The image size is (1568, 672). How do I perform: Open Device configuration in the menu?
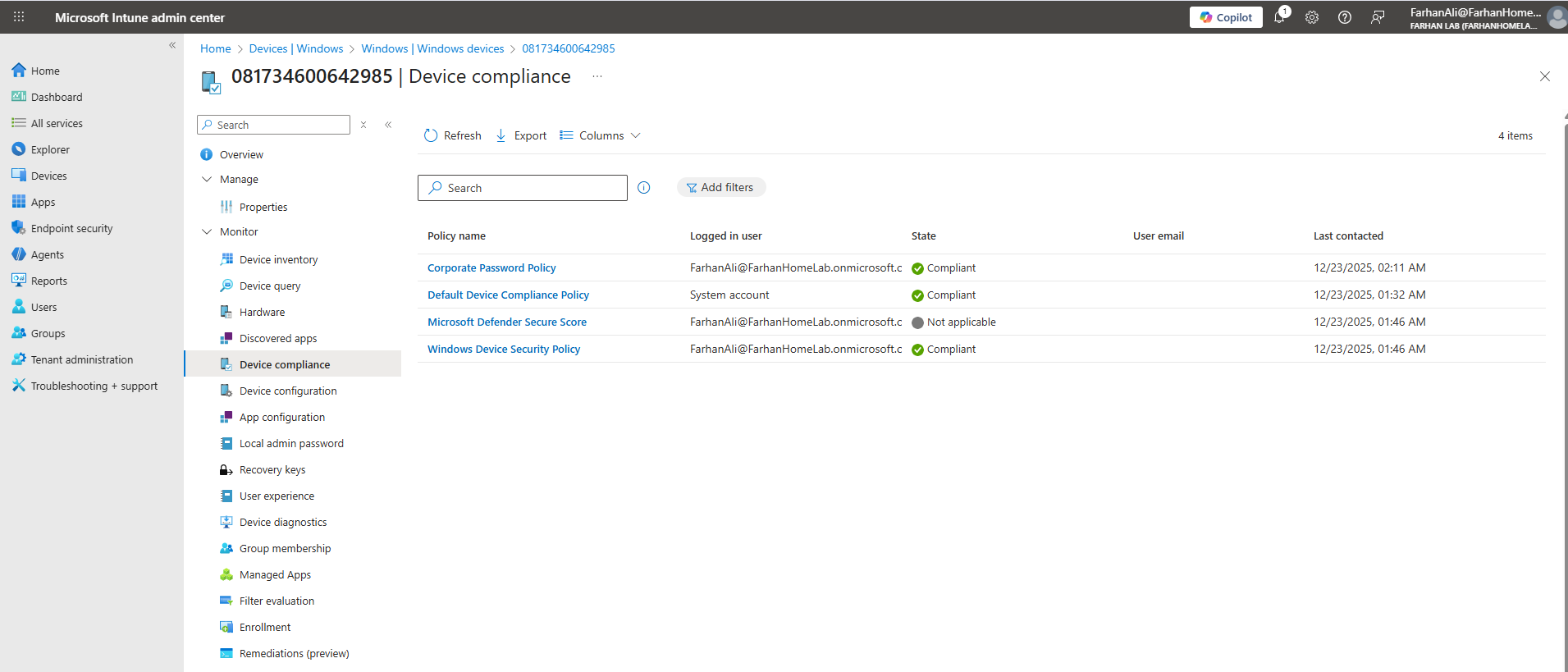[288, 391]
